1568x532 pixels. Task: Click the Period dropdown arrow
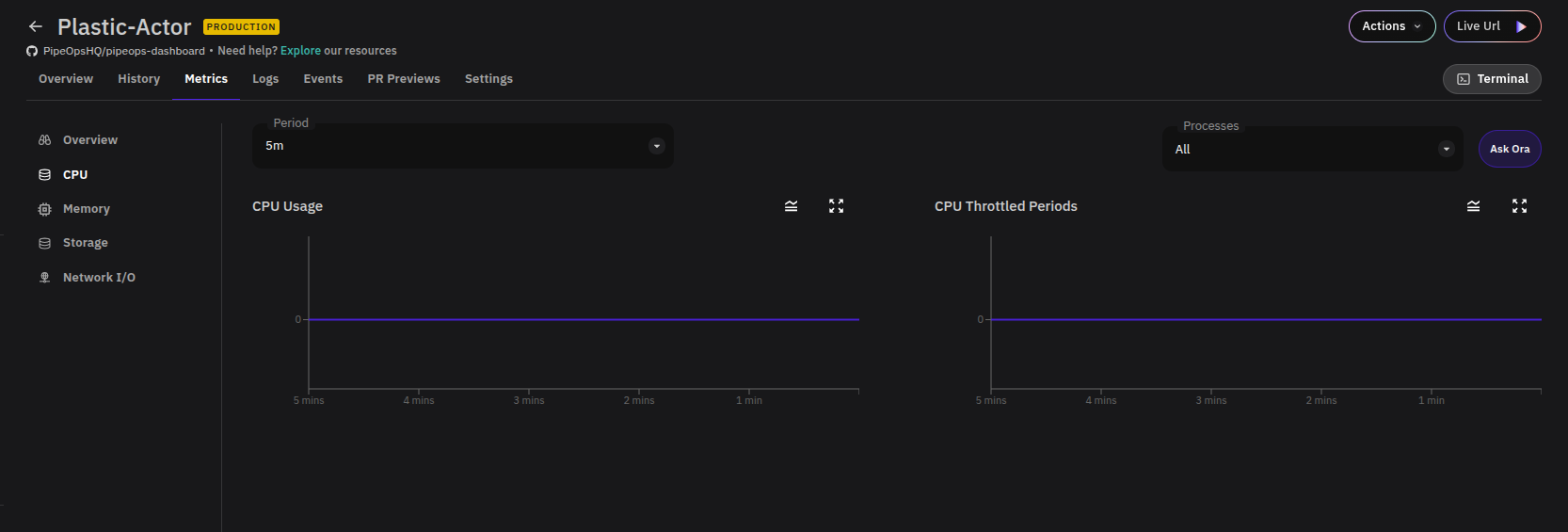click(657, 146)
